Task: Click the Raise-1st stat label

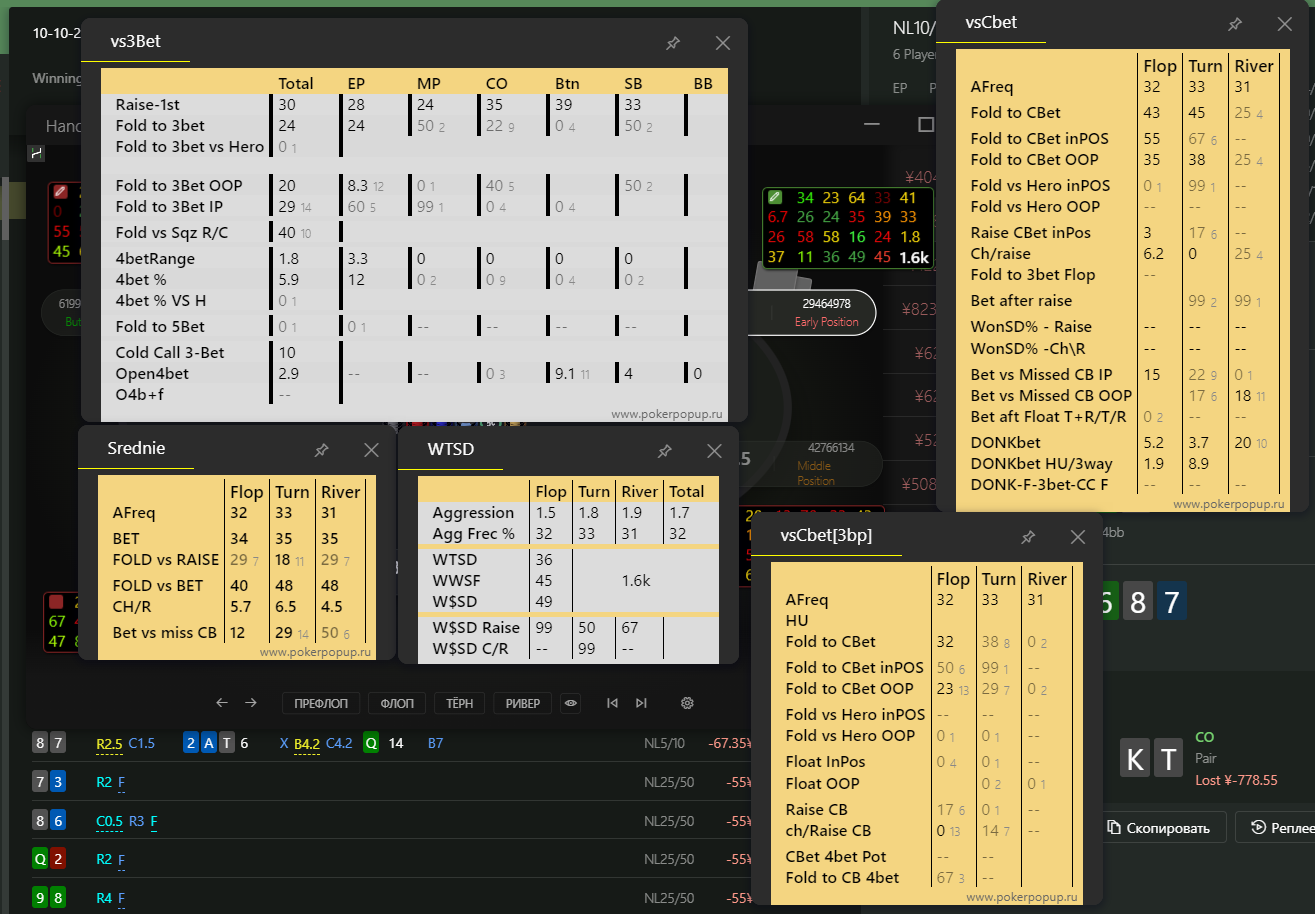Action: (x=147, y=105)
